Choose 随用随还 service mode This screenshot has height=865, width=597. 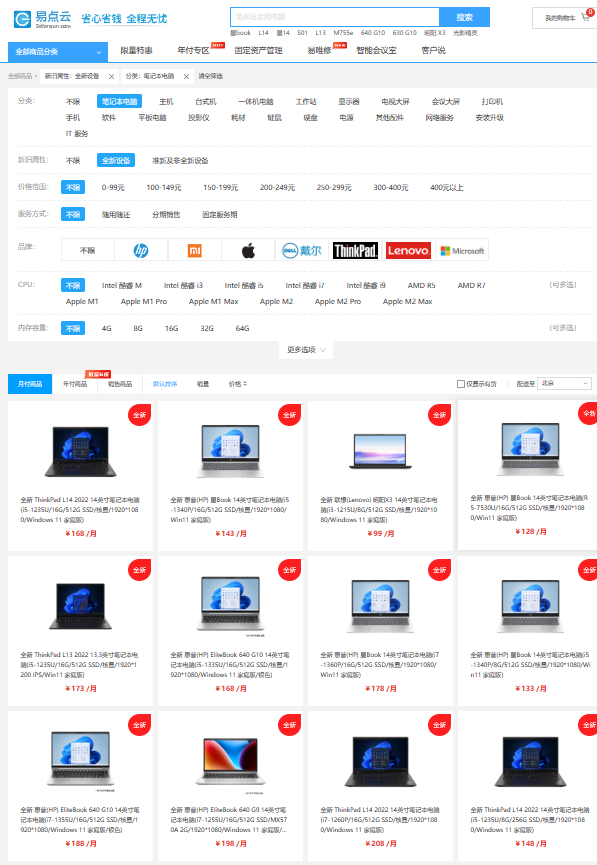tap(116, 215)
